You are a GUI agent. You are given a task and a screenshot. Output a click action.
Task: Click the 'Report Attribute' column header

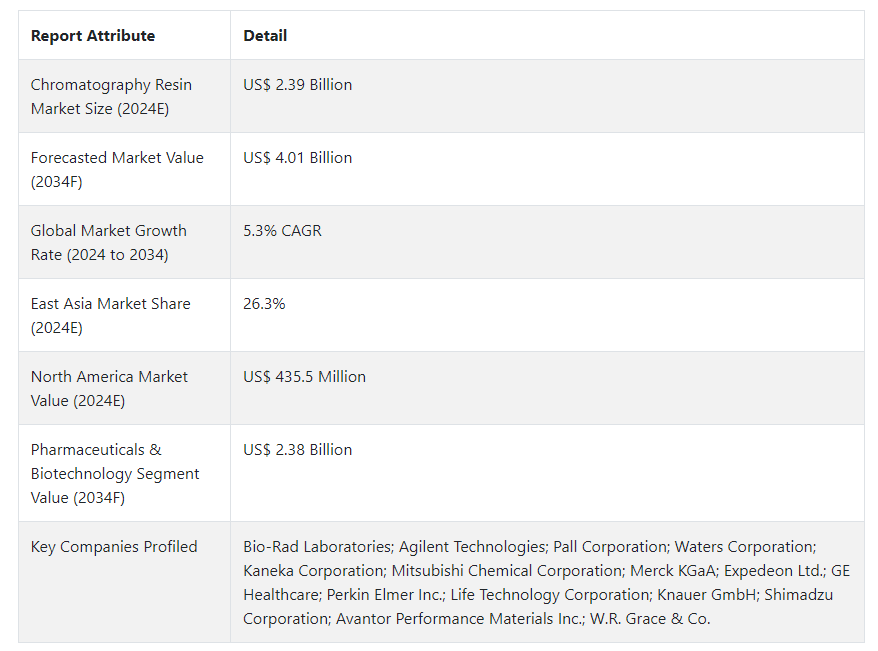[93, 36]
